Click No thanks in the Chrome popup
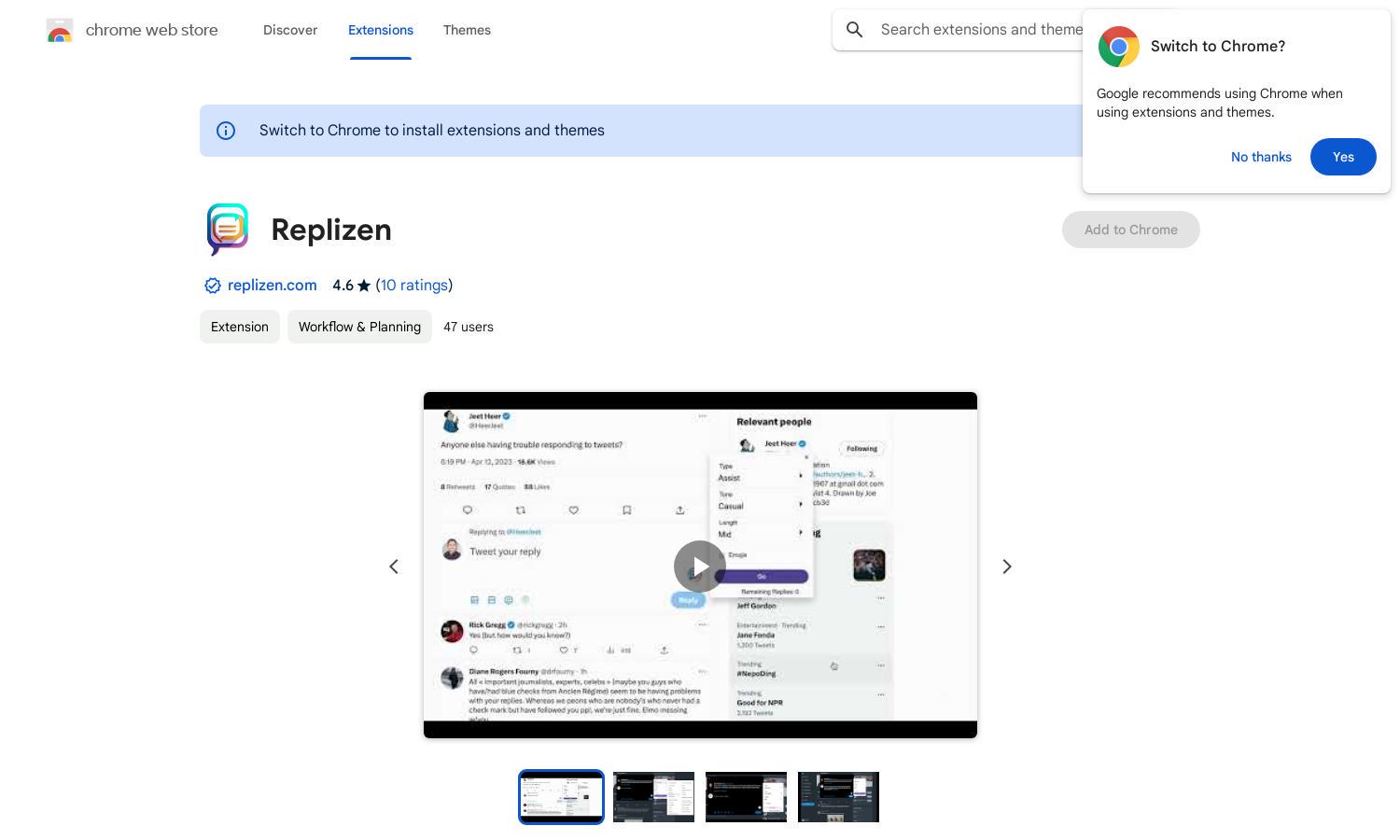This screenshot has height=840, width=1400. point(1261,157)
